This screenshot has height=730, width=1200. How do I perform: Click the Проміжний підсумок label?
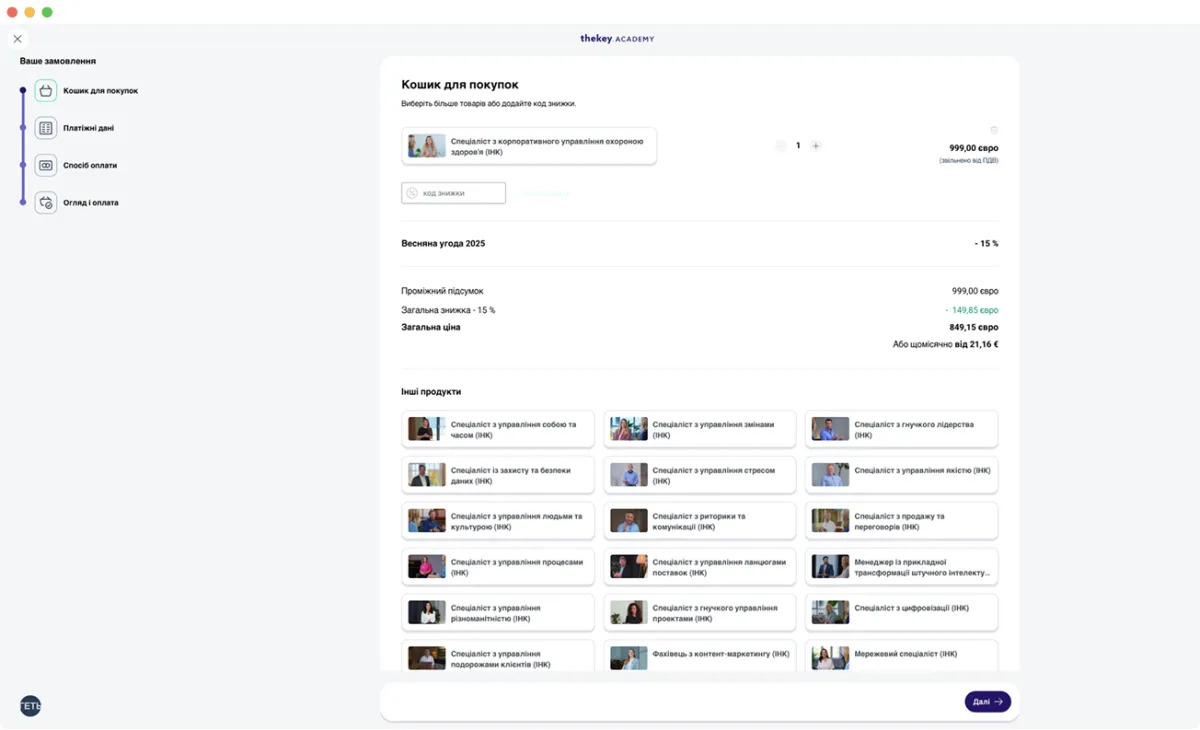pyautogui.click(x=442, y=291)
